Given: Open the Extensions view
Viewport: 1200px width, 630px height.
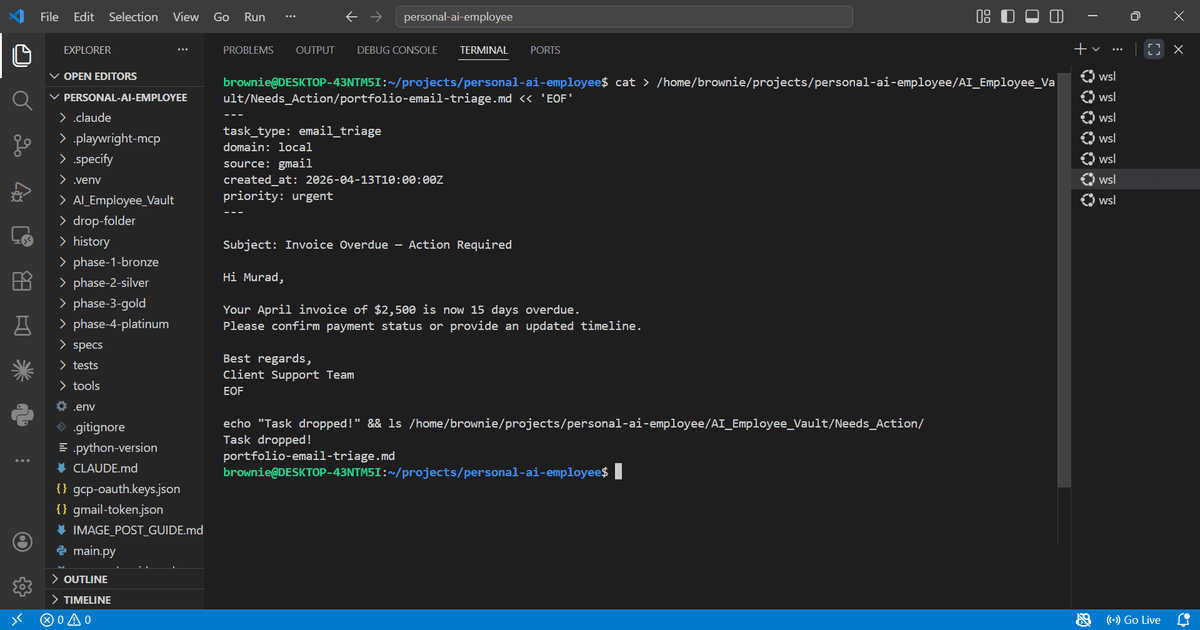Looking at the screenshot, I should coord(22,281).
